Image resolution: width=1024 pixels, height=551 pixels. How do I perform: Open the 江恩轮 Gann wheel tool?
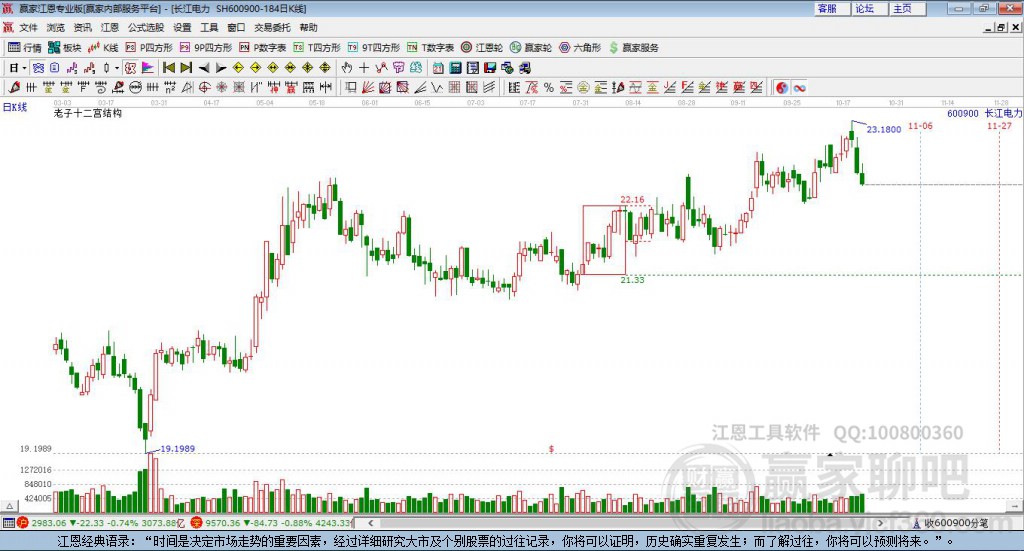click(x=482, y=48)
